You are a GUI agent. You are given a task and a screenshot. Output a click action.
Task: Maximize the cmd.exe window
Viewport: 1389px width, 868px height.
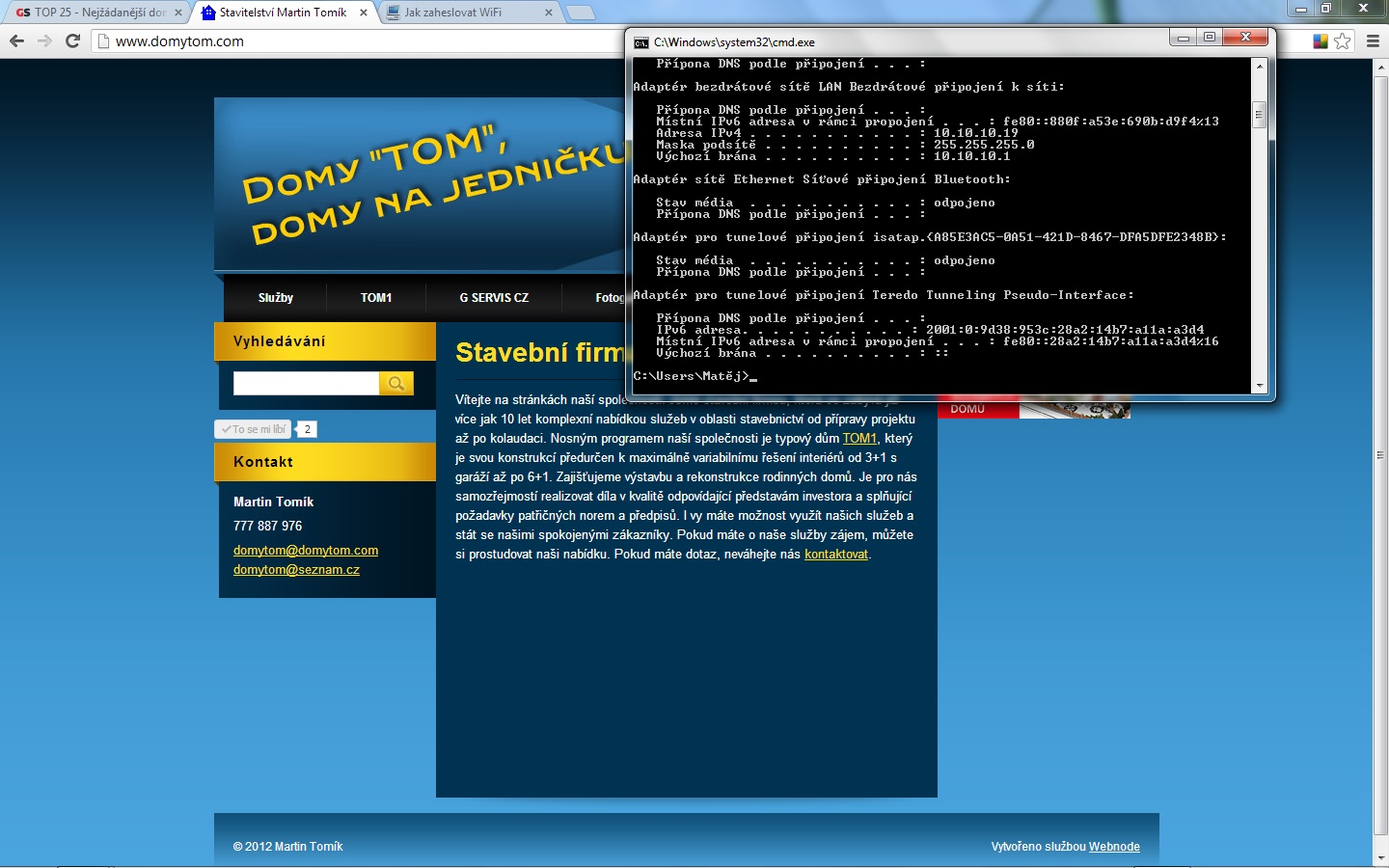click(1209, 37)
